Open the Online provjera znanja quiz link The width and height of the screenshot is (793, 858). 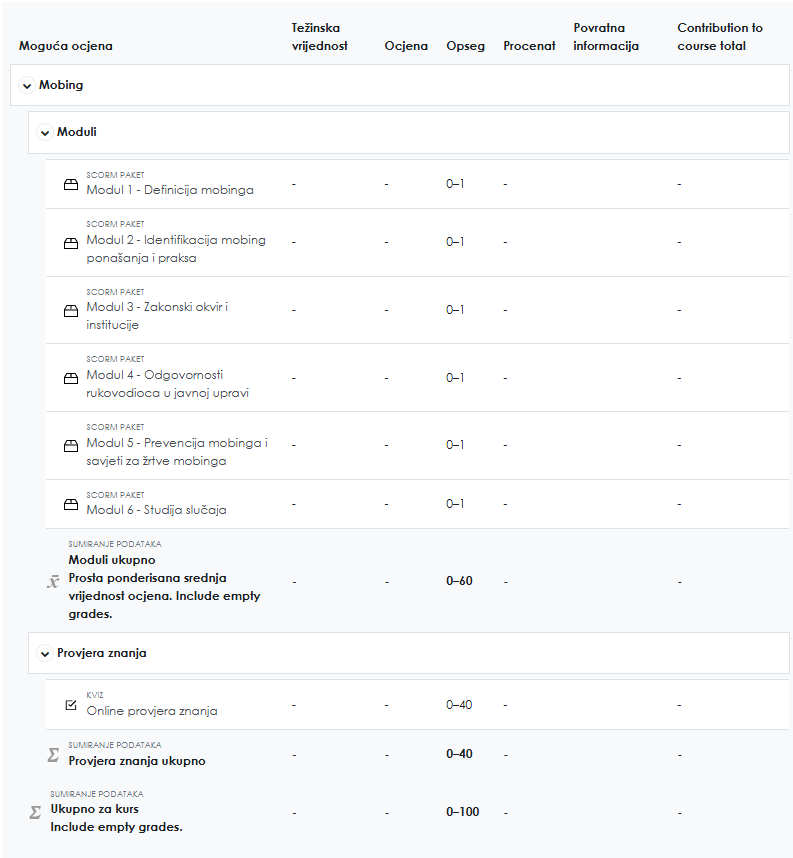click(x=152, y=711)
